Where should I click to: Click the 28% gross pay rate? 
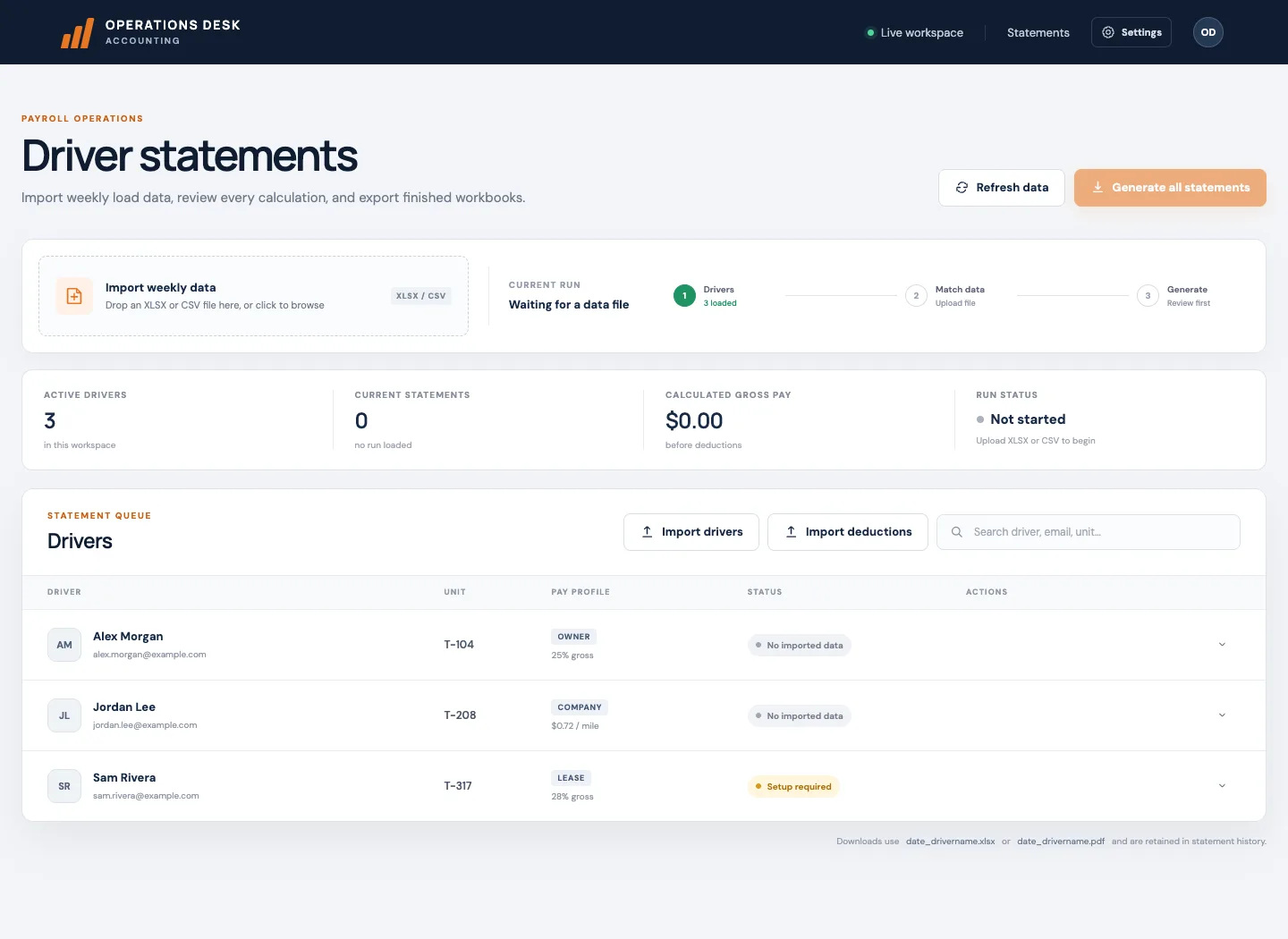tap(572, 797)
